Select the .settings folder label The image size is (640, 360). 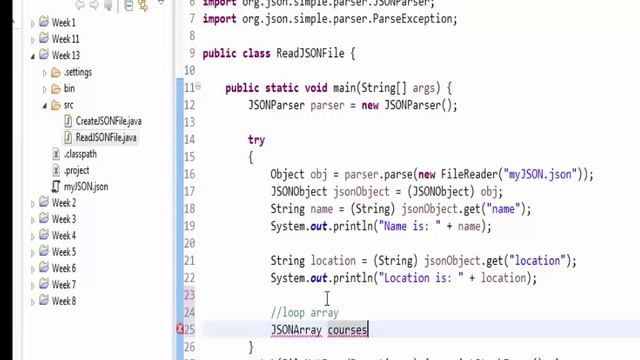(x=78, y=73)
